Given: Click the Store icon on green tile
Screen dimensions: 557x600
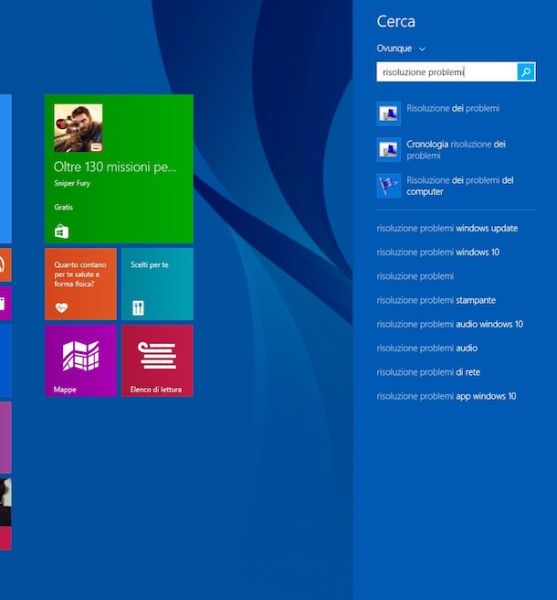Looking at the screenshot, I should [x=62, y=232].
